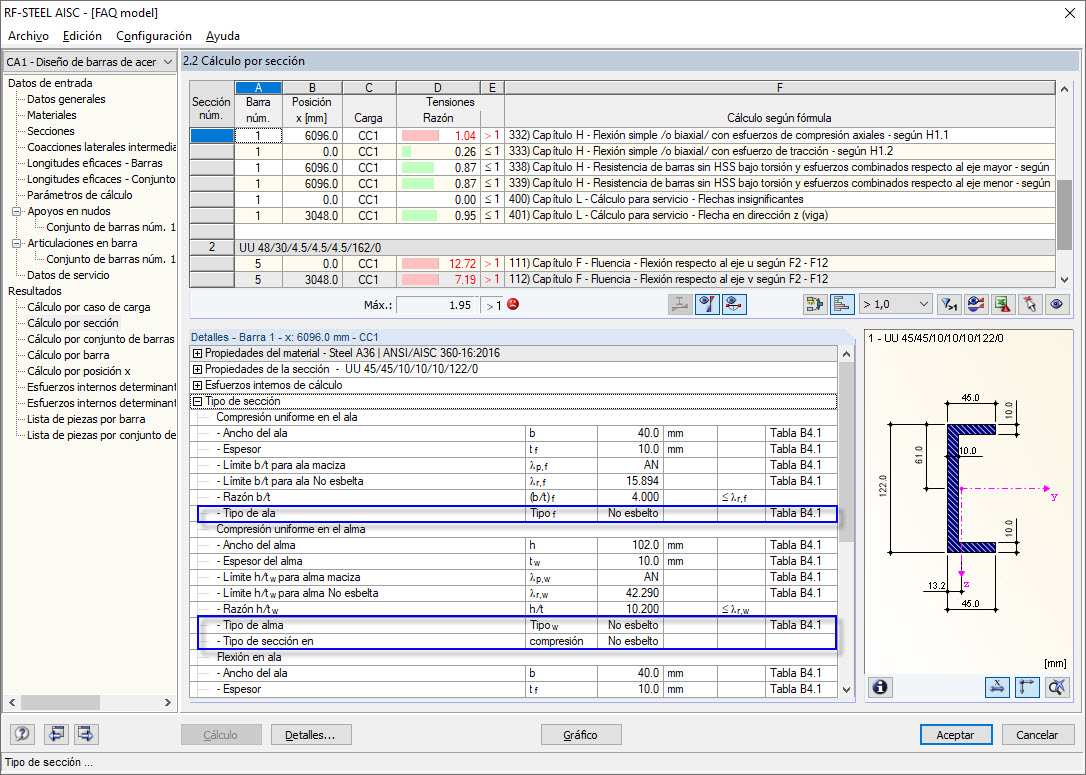This screenshot has width=1086, height=775.
Task: Collapse the 'Apoyos en nudos' tree node
Action: [x=17, y=211]
